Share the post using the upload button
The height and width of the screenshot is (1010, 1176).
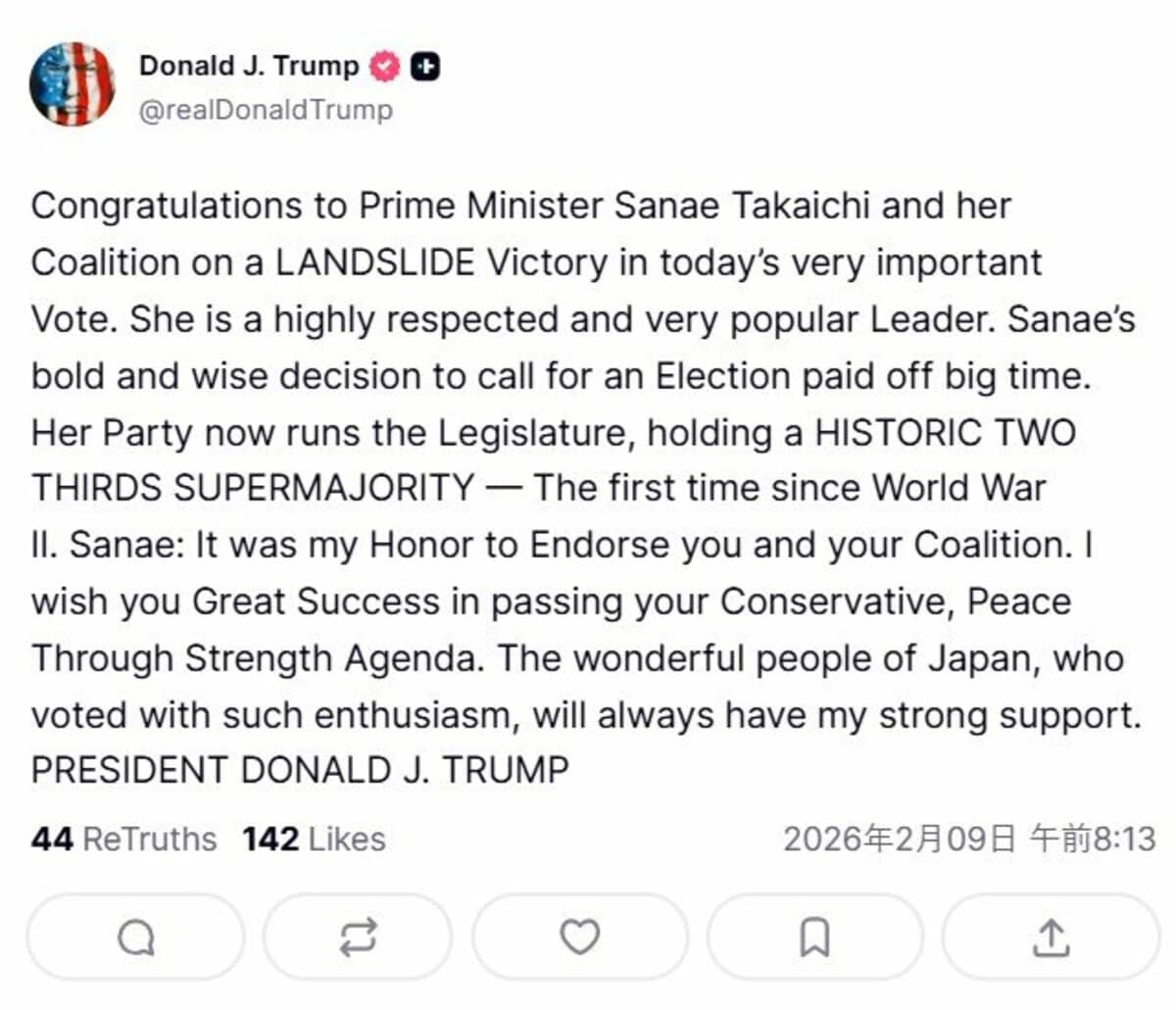pyautogui.click(x=1053, y=936)
